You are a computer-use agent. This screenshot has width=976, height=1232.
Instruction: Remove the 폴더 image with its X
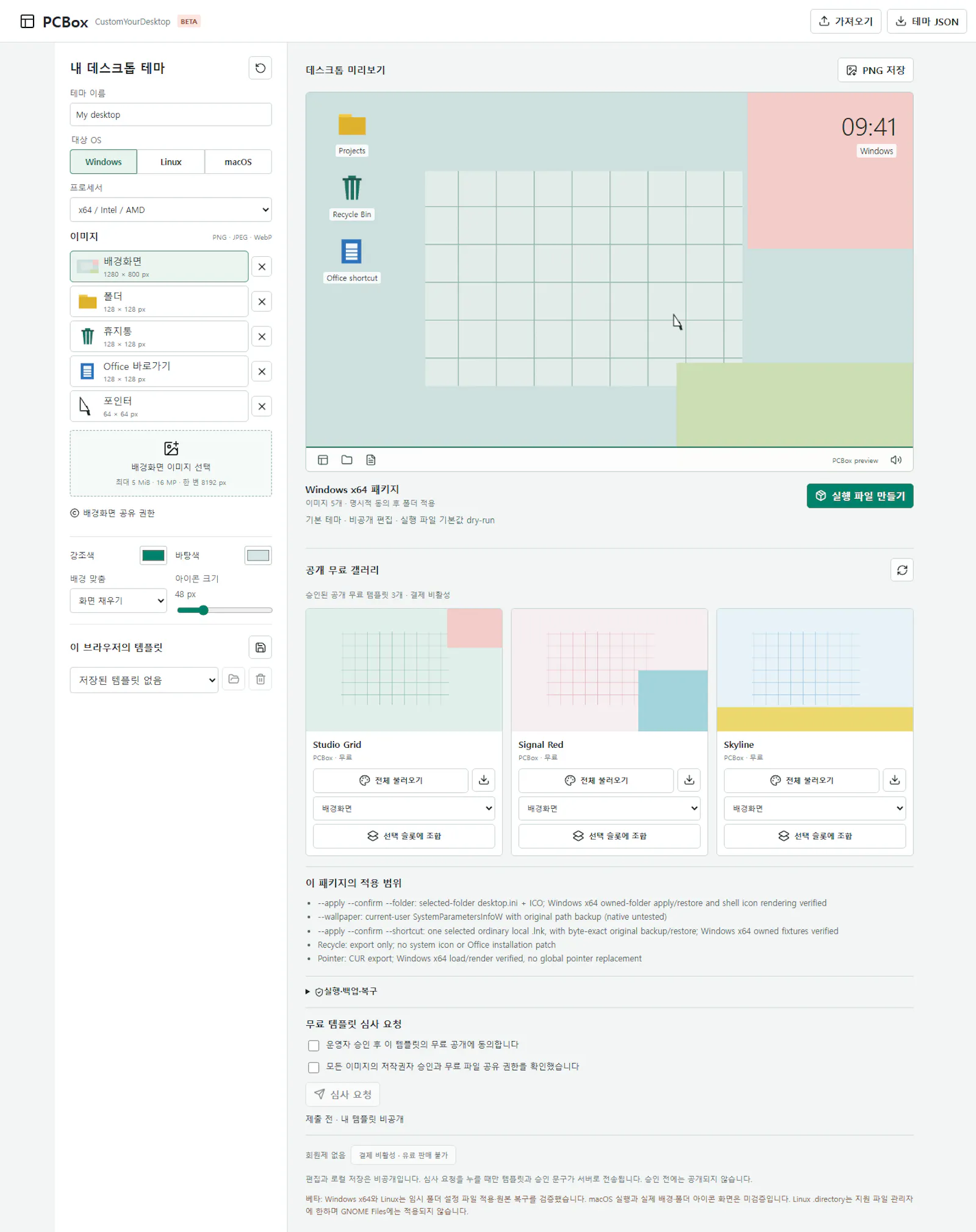[x=262, y=301]
